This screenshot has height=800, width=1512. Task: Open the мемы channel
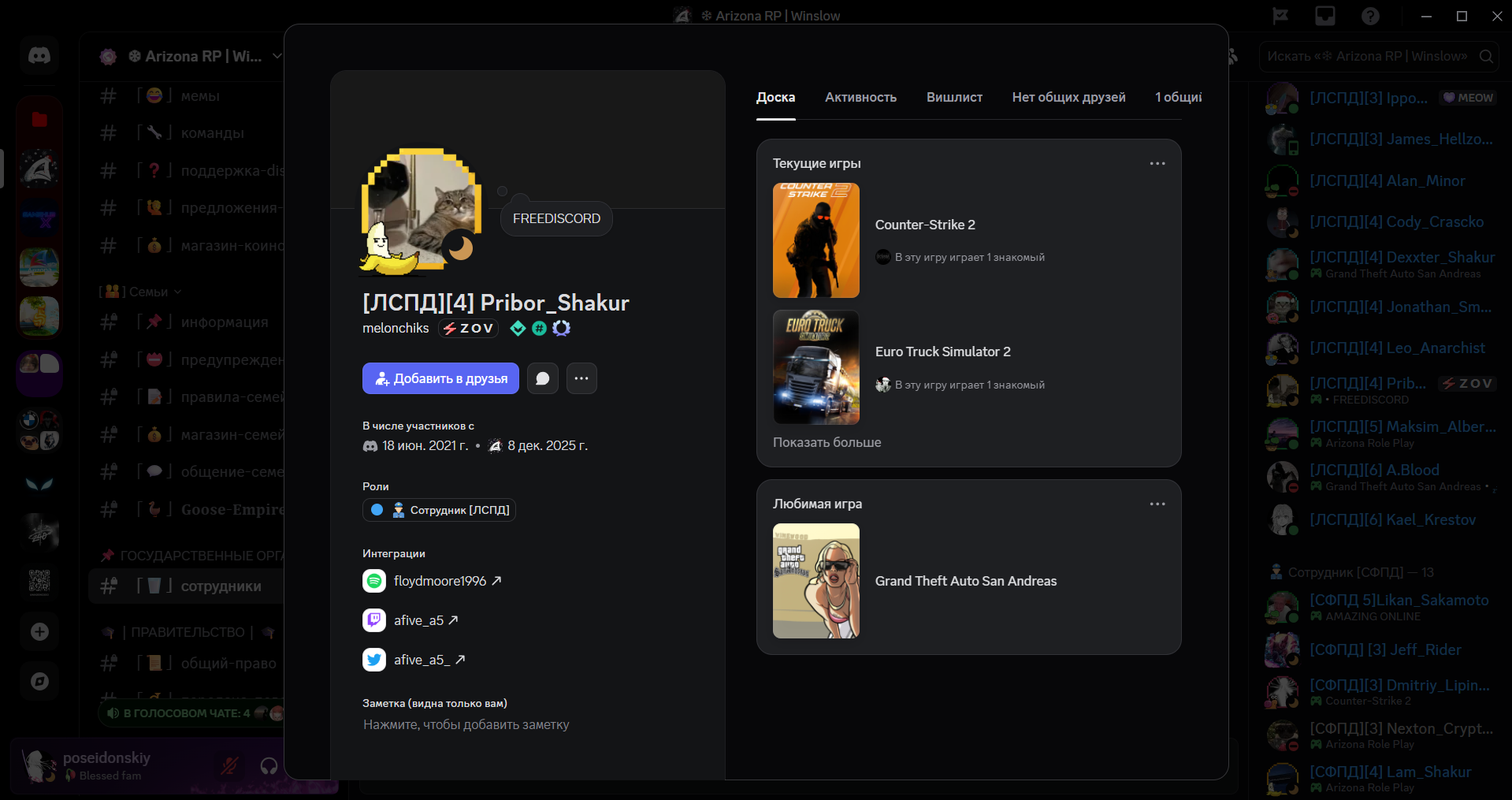(188, 95)
